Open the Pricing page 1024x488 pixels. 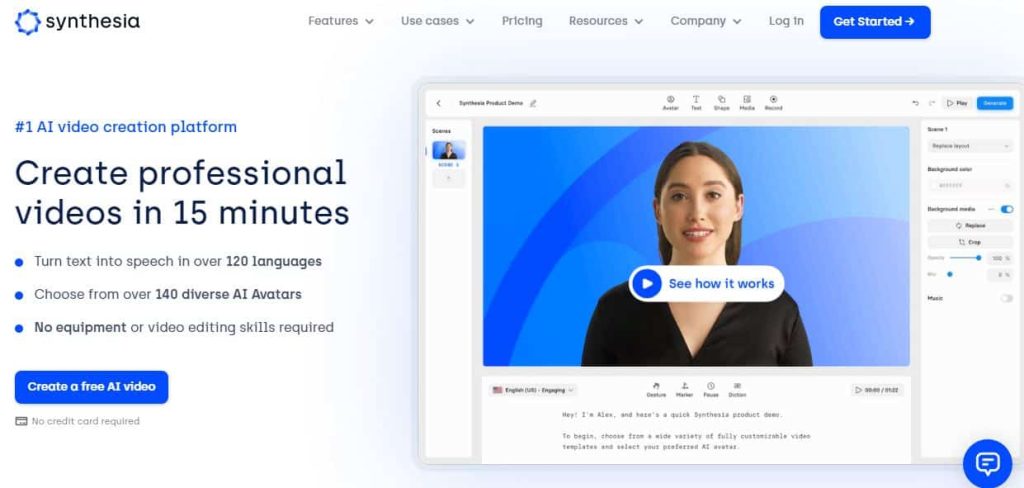pyautogui.click(x=522, y=21)
